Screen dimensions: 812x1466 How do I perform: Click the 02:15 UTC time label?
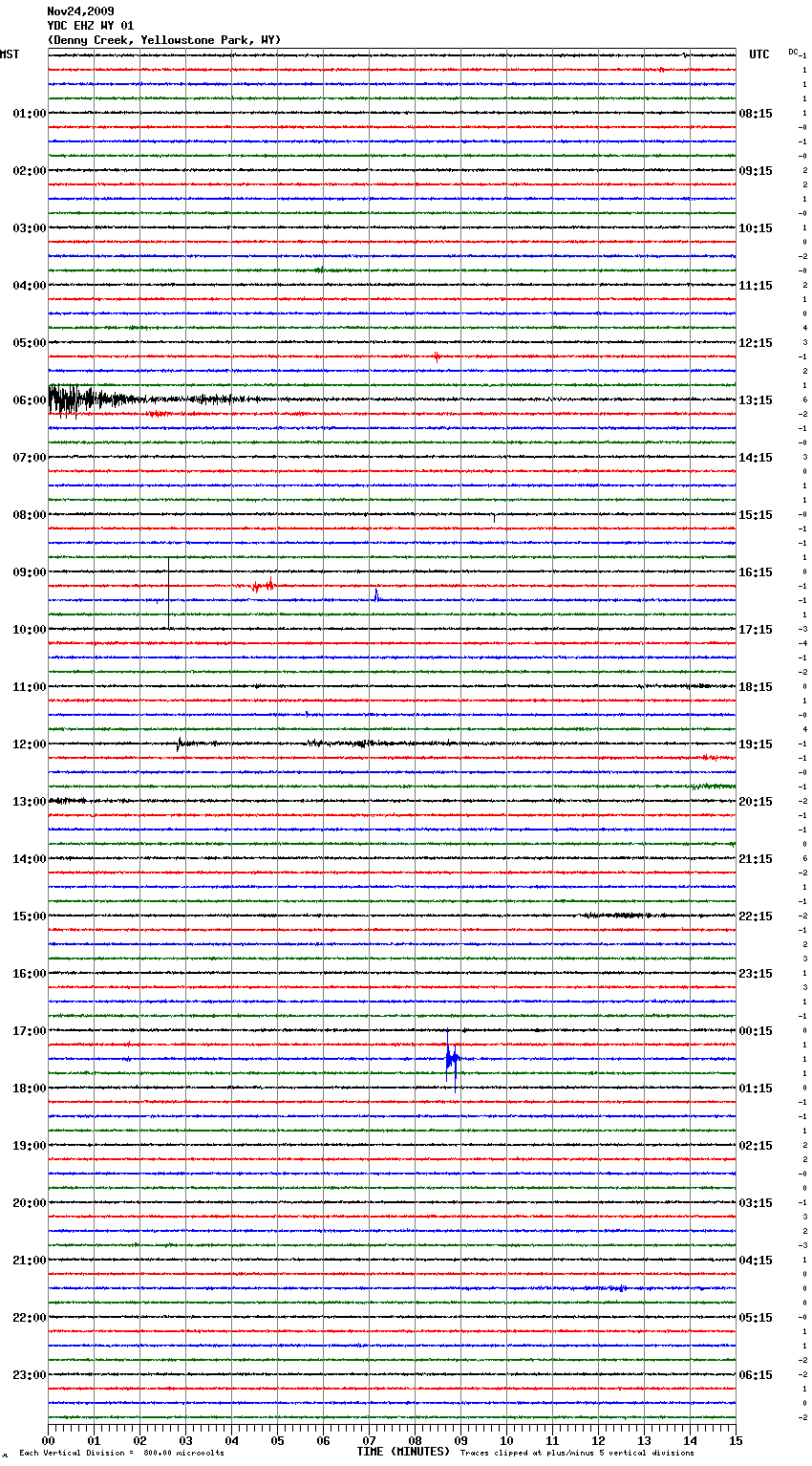[756, 1146]
